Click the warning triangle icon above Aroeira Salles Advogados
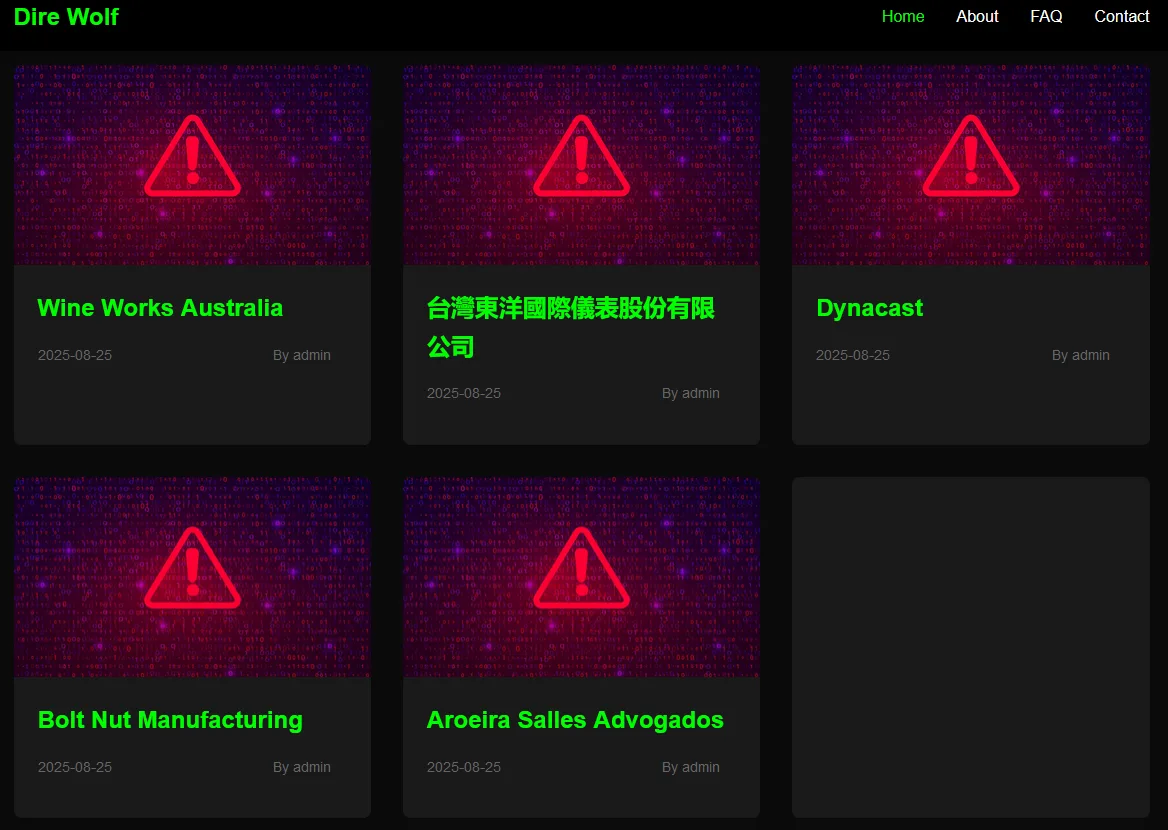Viewport: 1168px width, 830px height. click(581, 569)
